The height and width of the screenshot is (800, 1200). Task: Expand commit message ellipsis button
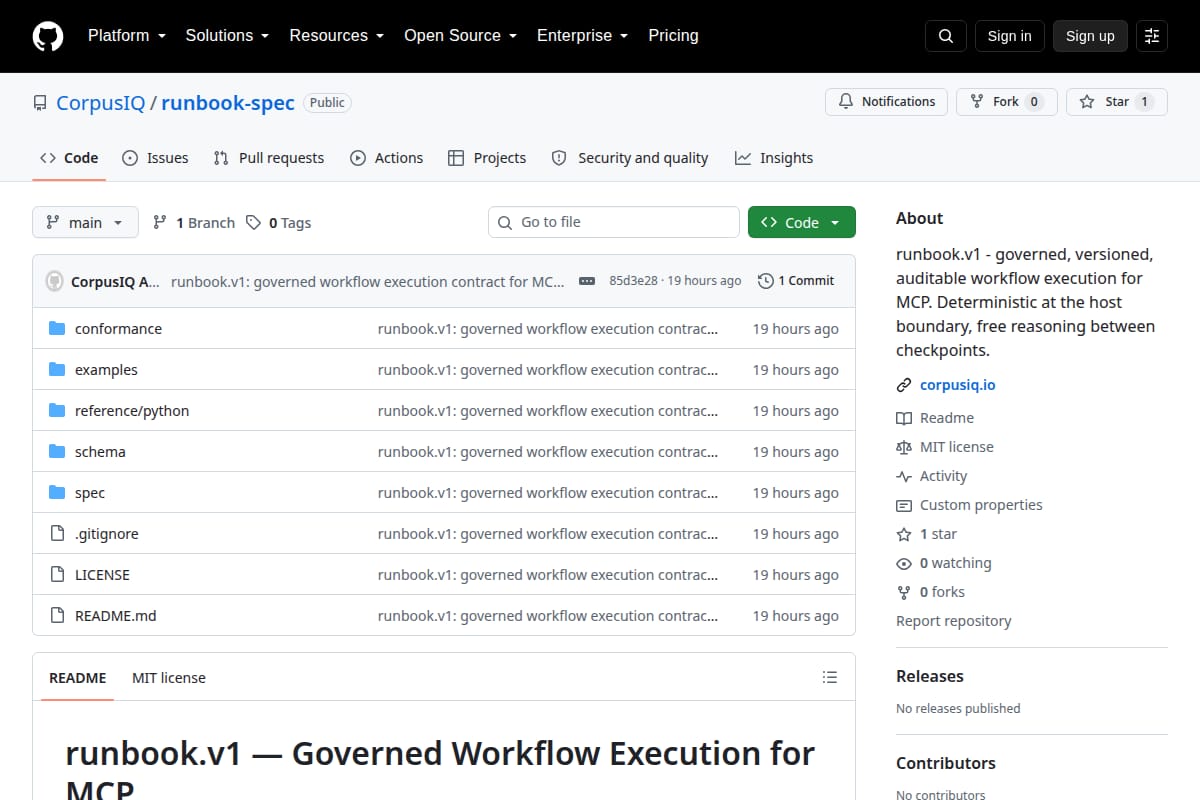(x=587, y=281)
